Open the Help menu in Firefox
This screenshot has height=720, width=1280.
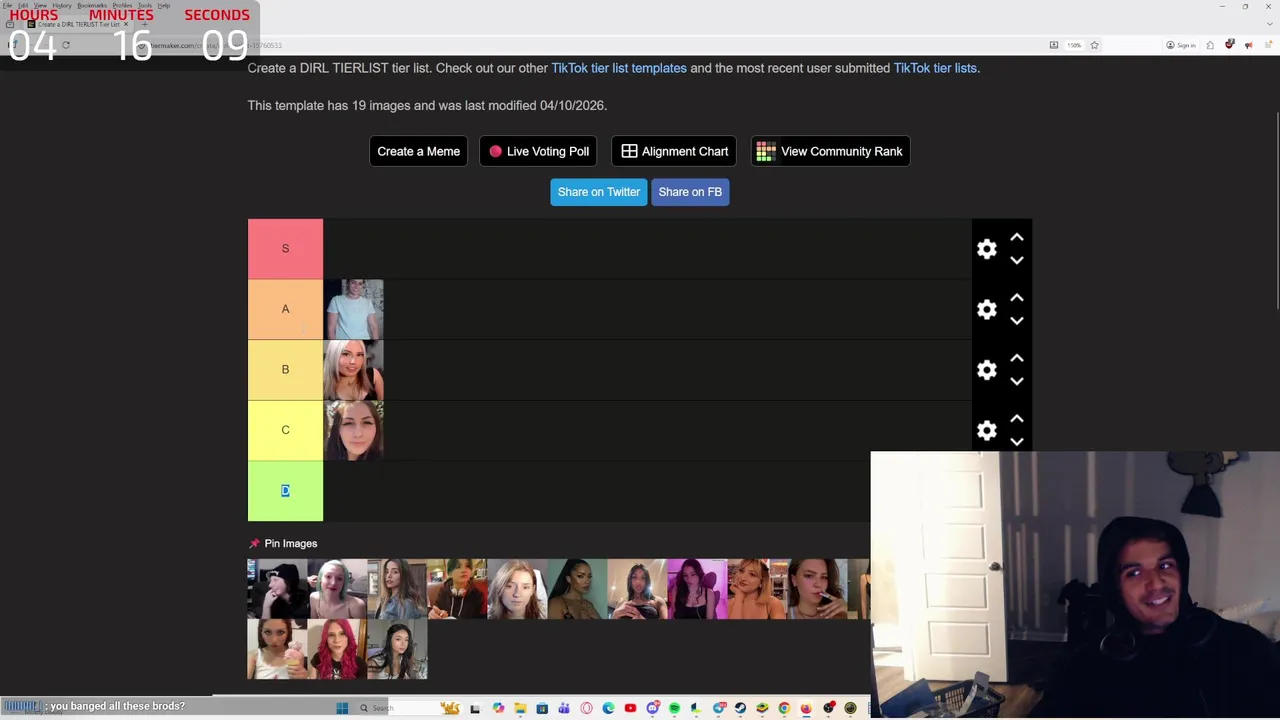point(163,6)
